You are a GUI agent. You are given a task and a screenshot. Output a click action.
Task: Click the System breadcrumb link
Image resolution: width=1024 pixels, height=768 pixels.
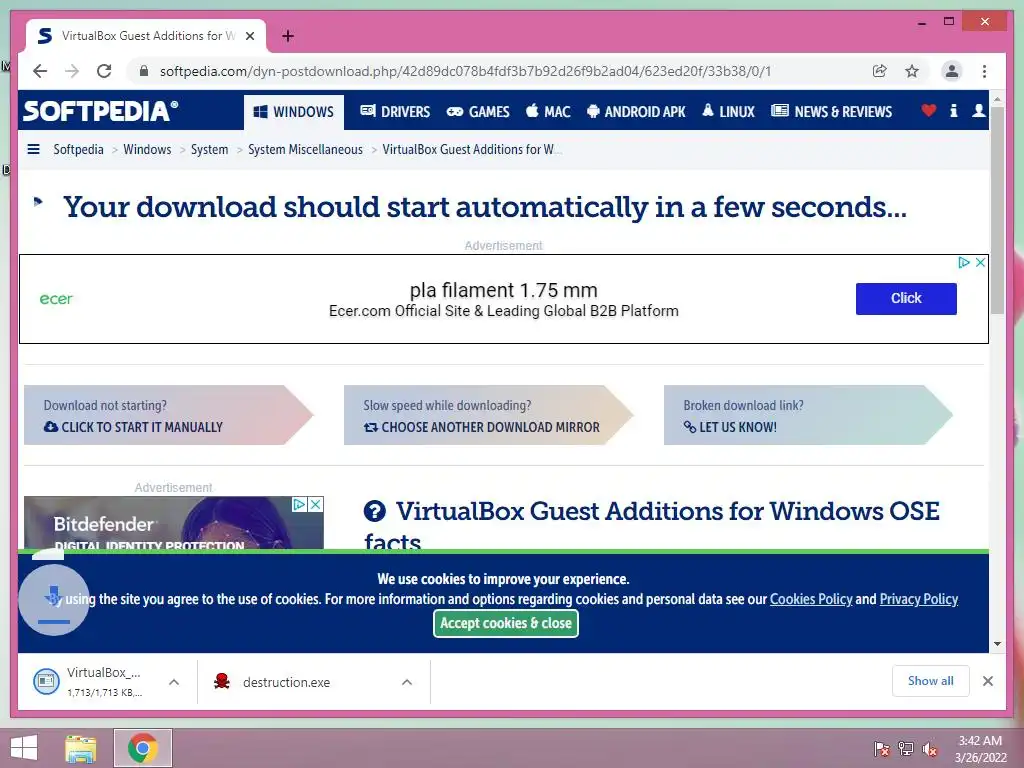pyautogui.click(x=210, y=150)
